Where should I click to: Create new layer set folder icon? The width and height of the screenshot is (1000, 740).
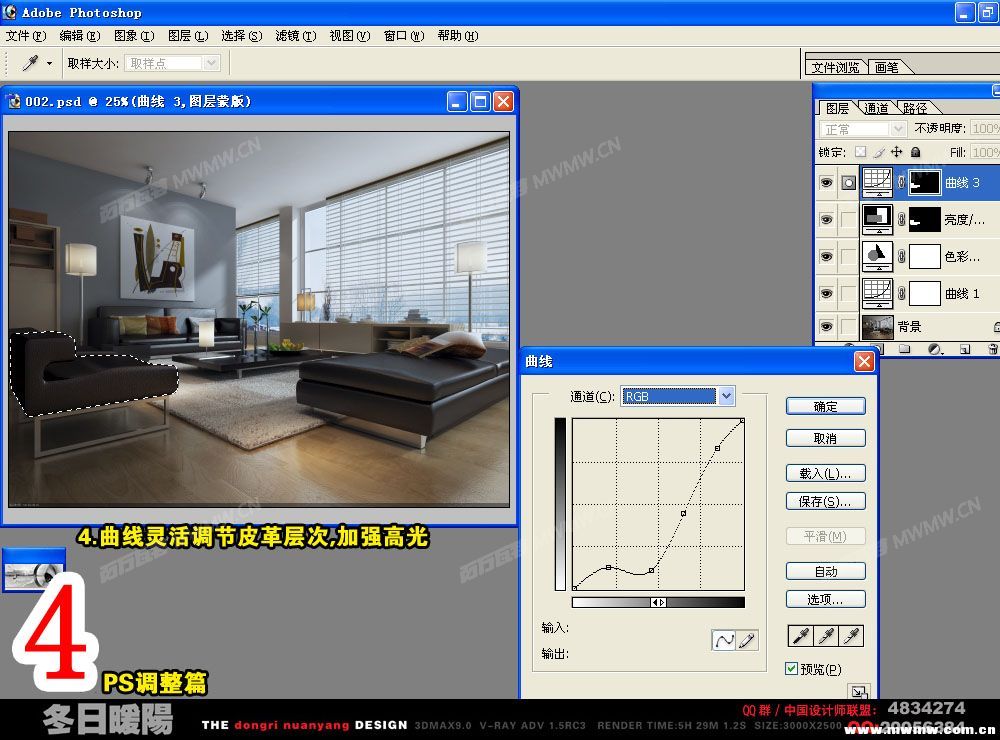coord(904,349)
